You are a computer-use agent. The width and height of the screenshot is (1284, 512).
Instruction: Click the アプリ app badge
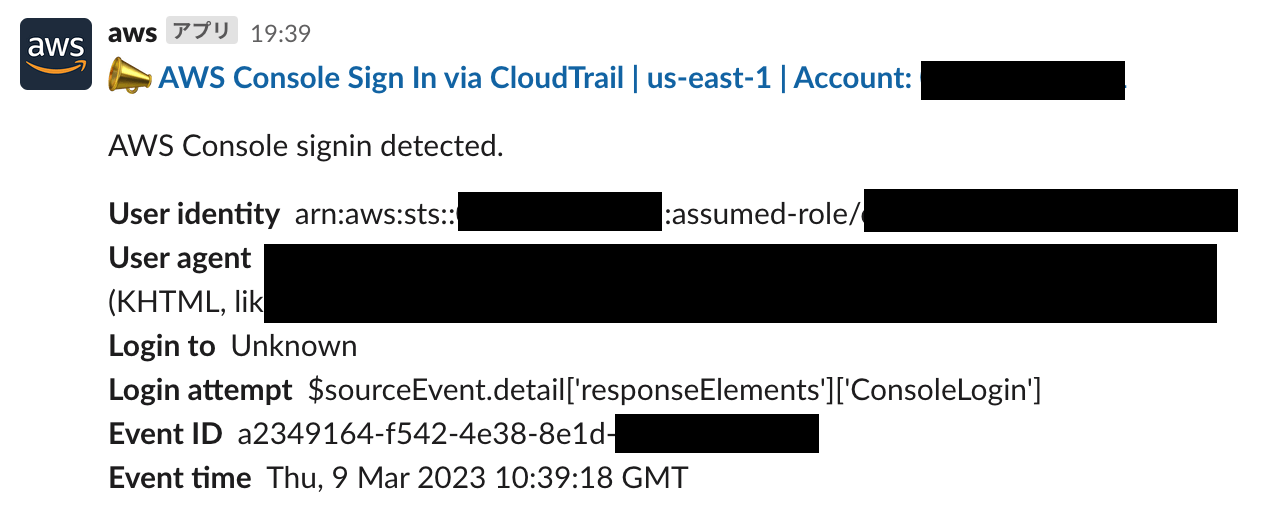202,32
